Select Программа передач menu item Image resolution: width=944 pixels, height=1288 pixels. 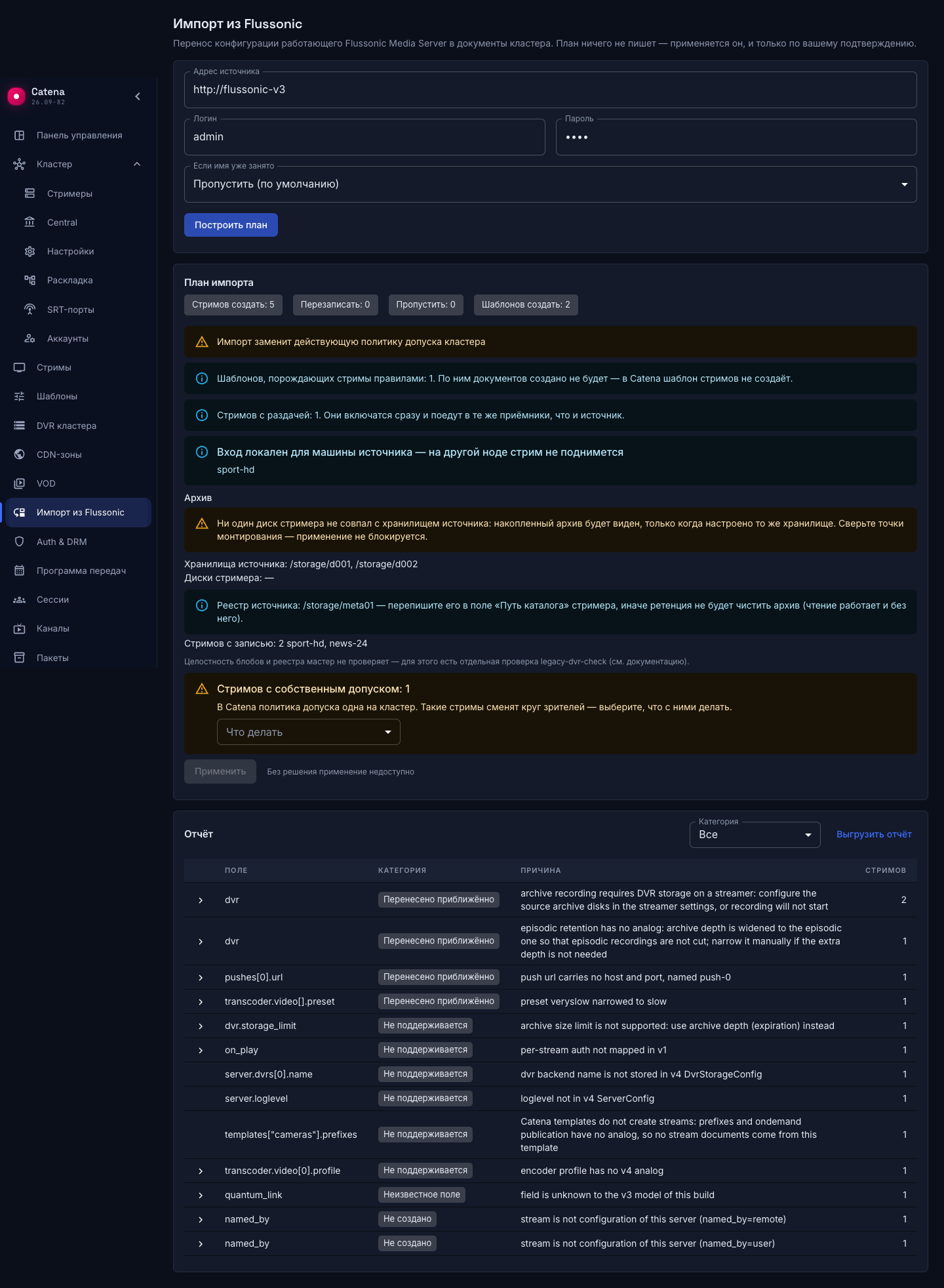click(x=79, y=571)
